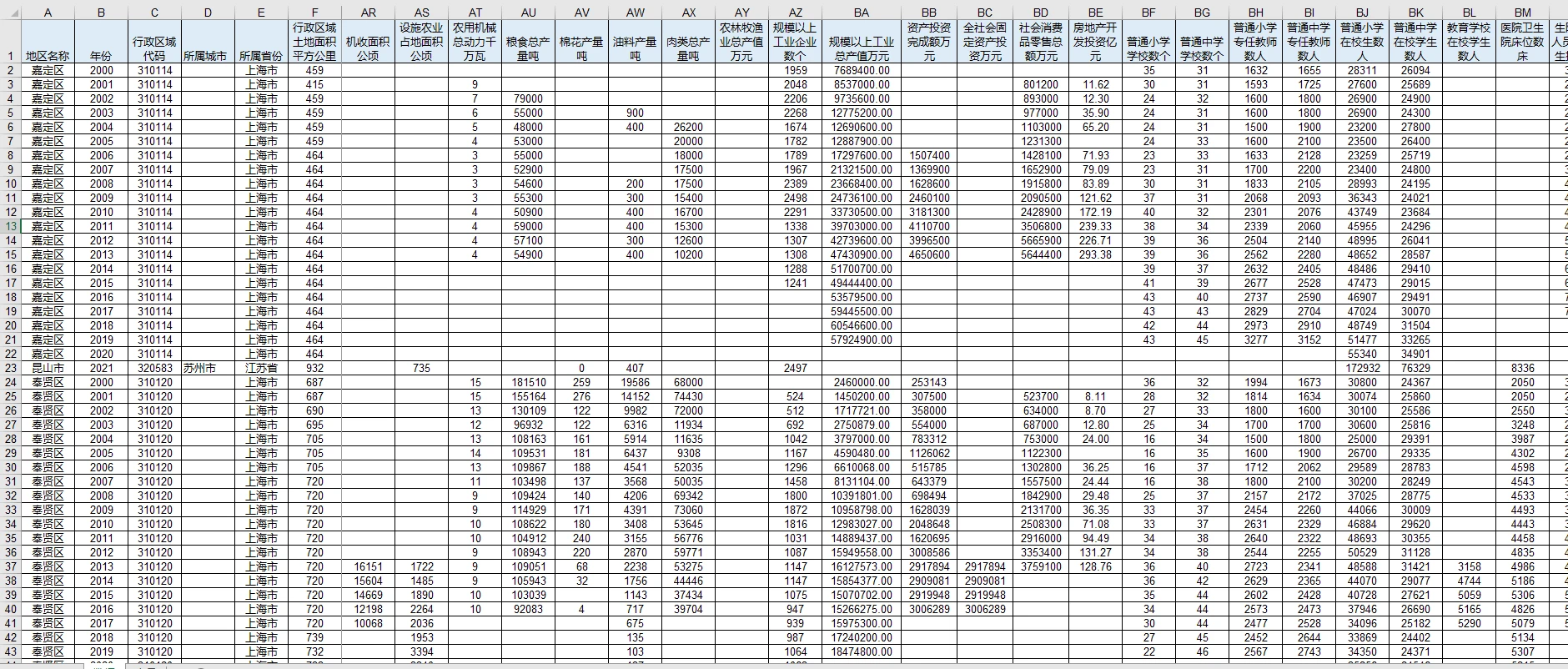The height and width of the screenshot is (669, 1568).
Task: Click the select-all corner of the sheet
Action: [10, 13]
